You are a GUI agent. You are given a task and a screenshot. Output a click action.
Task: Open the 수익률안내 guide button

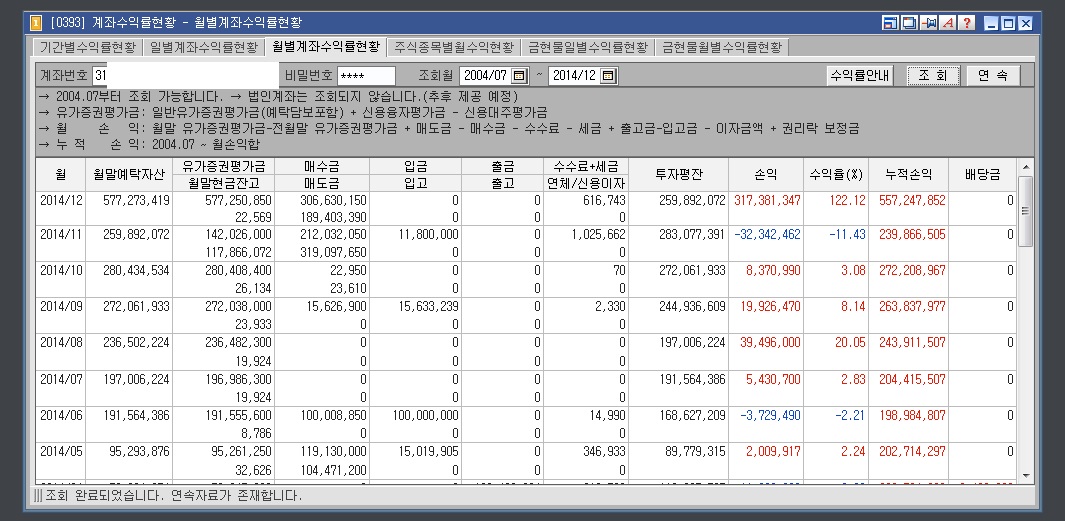coord(859,76)
